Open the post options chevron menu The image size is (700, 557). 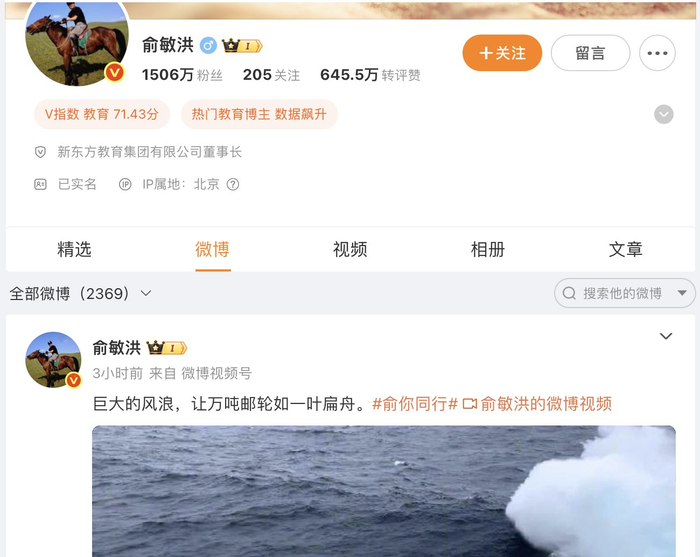point(666,336)
